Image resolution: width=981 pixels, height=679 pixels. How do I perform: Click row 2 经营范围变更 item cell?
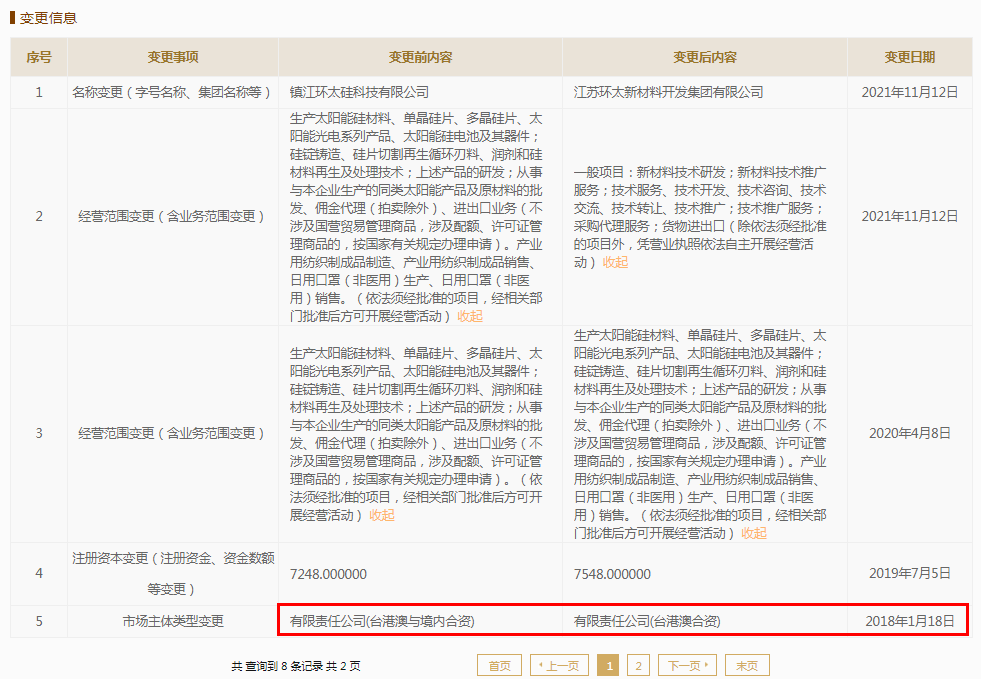(173, 217)
